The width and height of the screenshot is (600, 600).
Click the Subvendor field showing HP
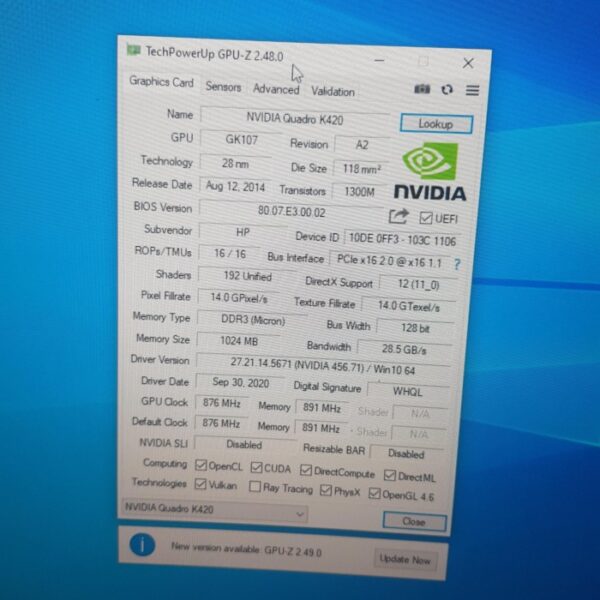point(243,232)
